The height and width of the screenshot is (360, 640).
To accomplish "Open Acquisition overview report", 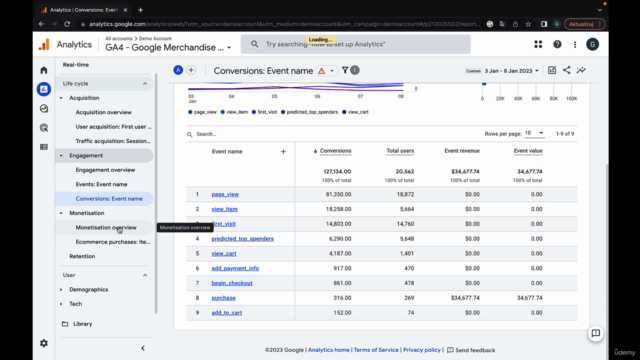I will (104, 112).
